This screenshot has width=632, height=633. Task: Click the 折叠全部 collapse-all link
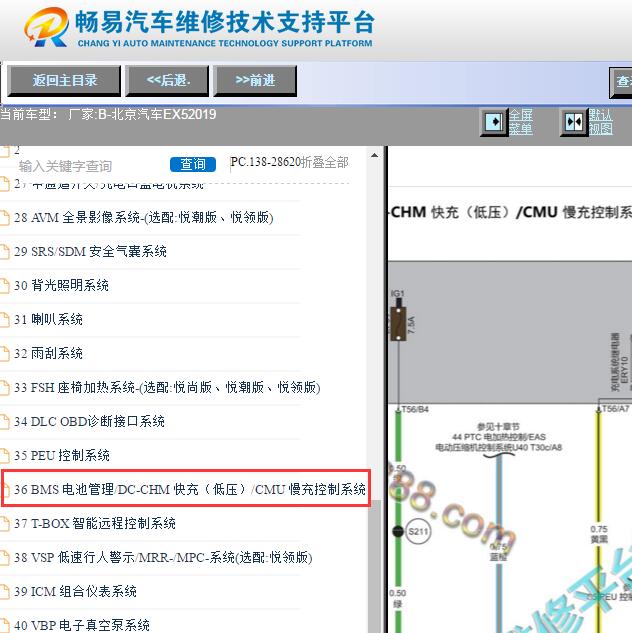[x=325, y=162]
